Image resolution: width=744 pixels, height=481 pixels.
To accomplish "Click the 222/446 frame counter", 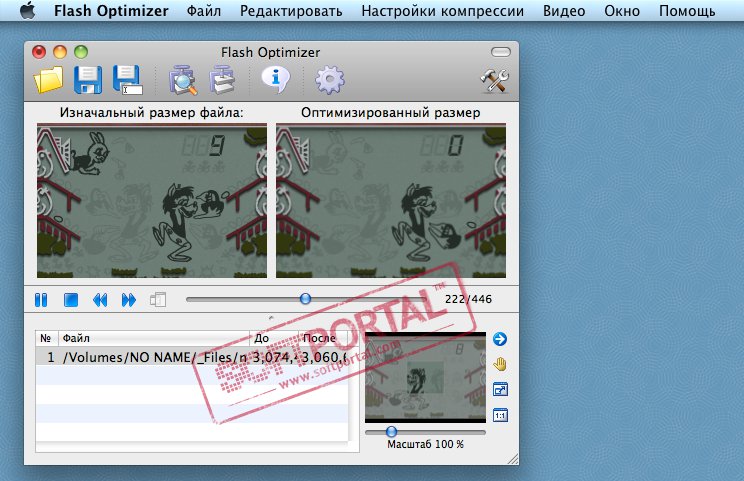I will coord(468,299).
